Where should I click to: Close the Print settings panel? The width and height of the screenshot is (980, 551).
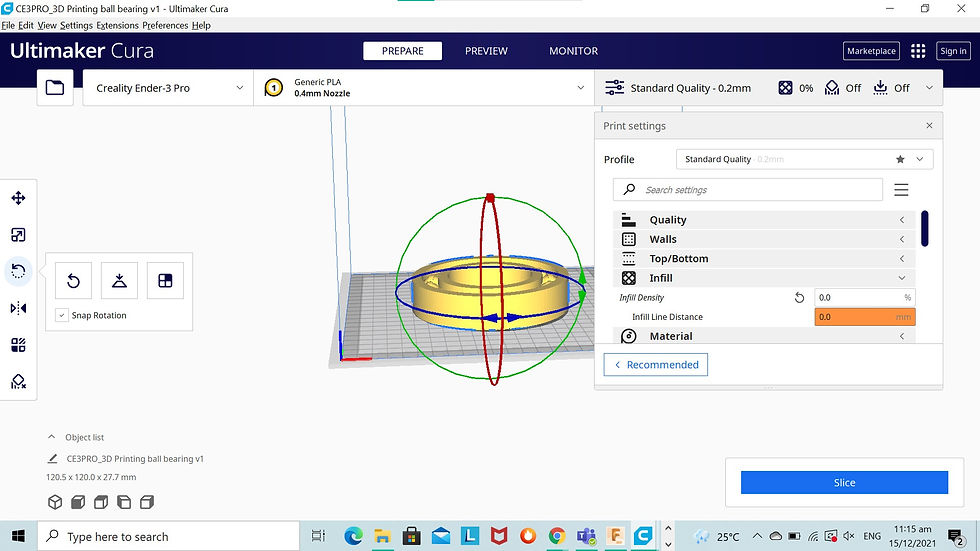coord(929,126)
